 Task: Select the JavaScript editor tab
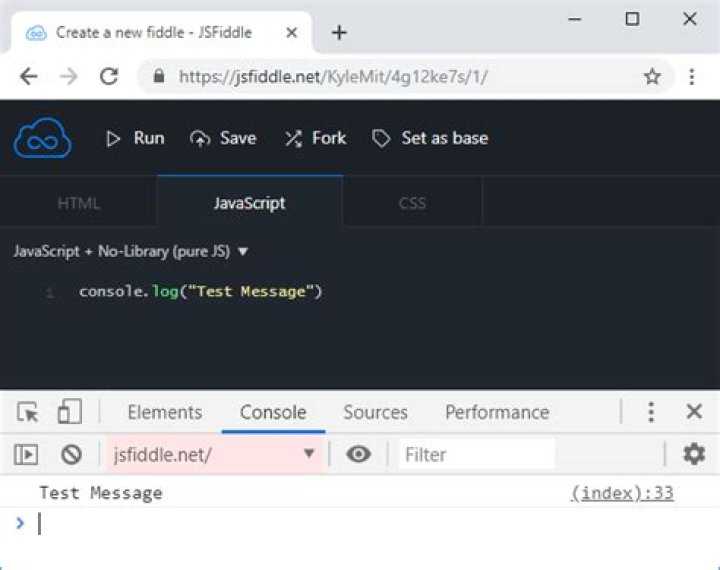250,203
